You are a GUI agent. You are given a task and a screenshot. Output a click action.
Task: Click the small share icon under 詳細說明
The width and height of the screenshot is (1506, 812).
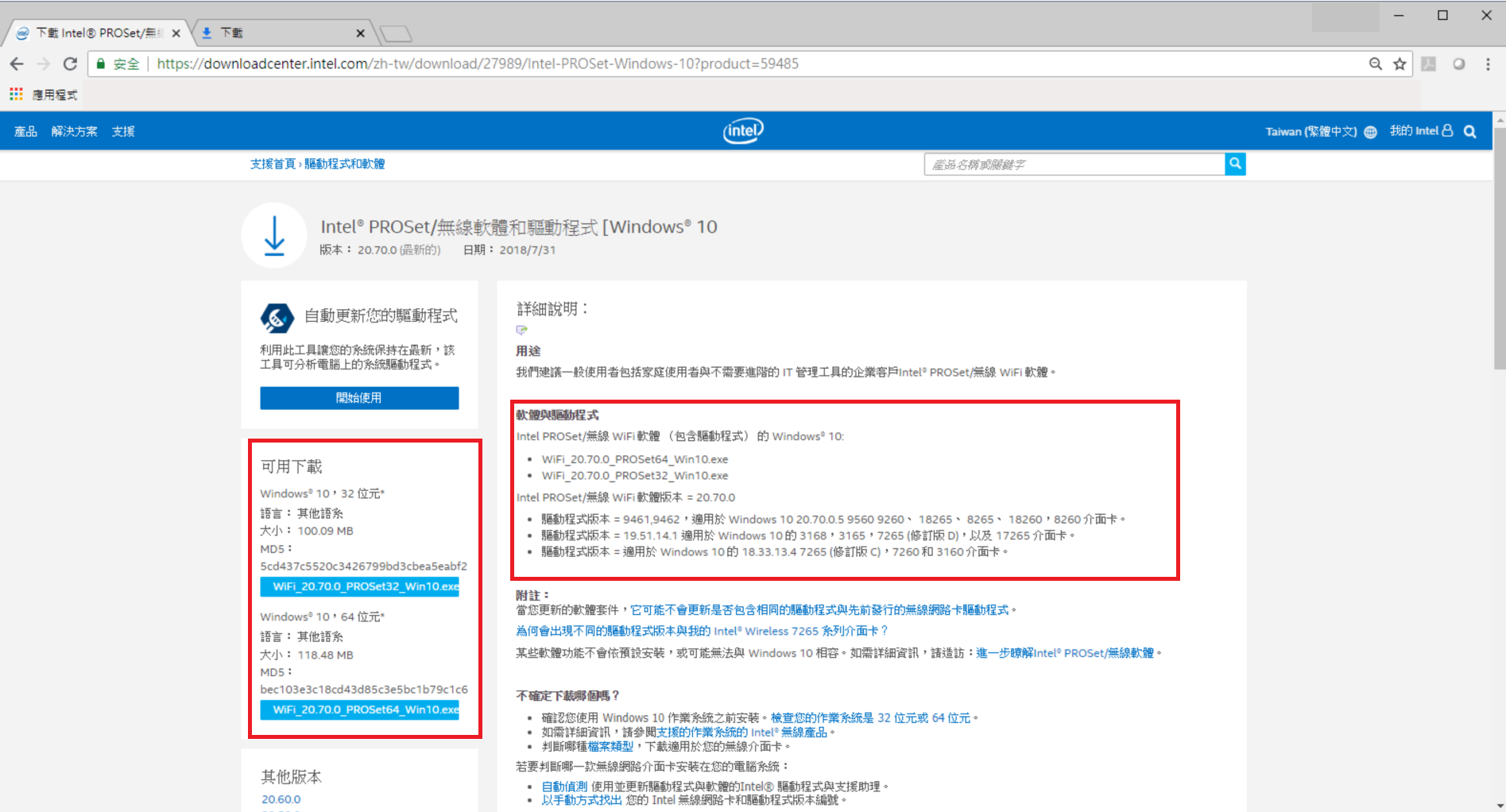coord(521,330)
